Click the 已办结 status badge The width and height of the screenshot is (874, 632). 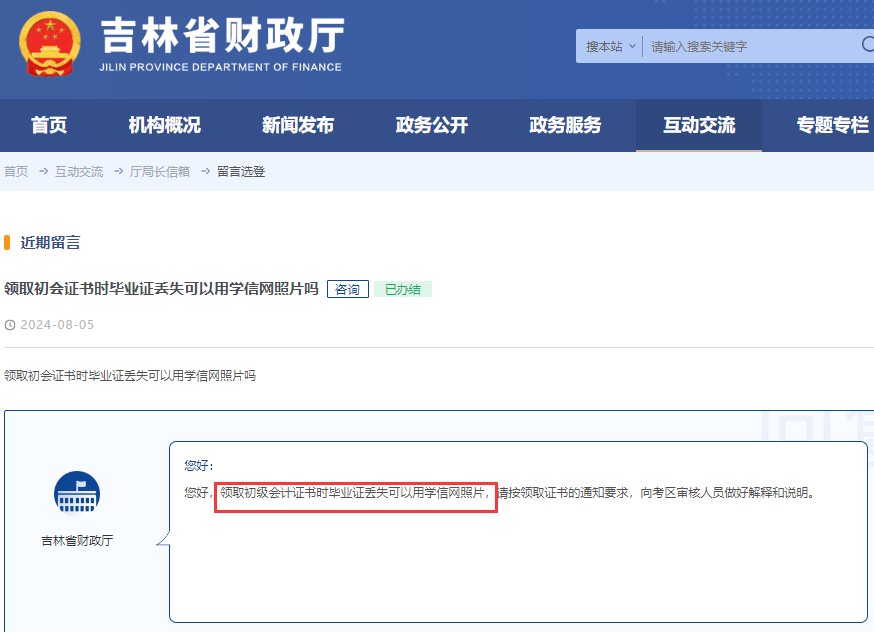tap(403, 289)
